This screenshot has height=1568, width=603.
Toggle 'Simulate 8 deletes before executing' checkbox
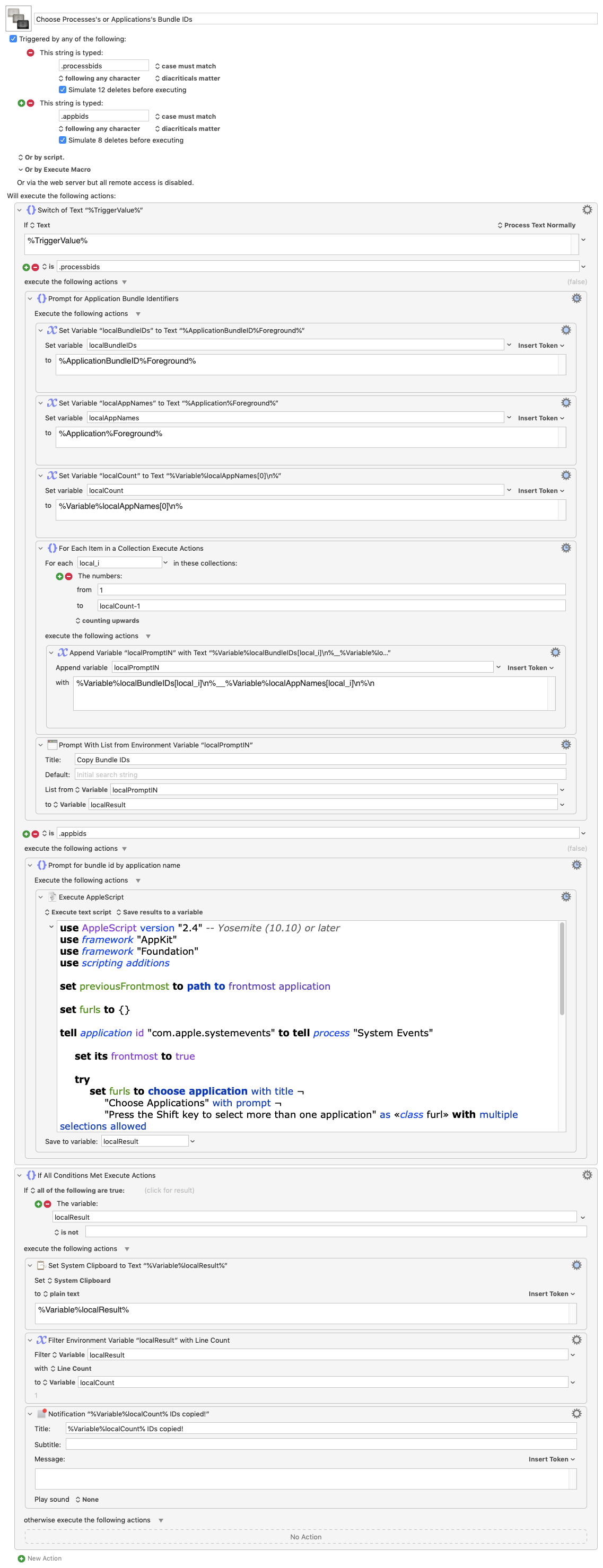coord(63,140)
